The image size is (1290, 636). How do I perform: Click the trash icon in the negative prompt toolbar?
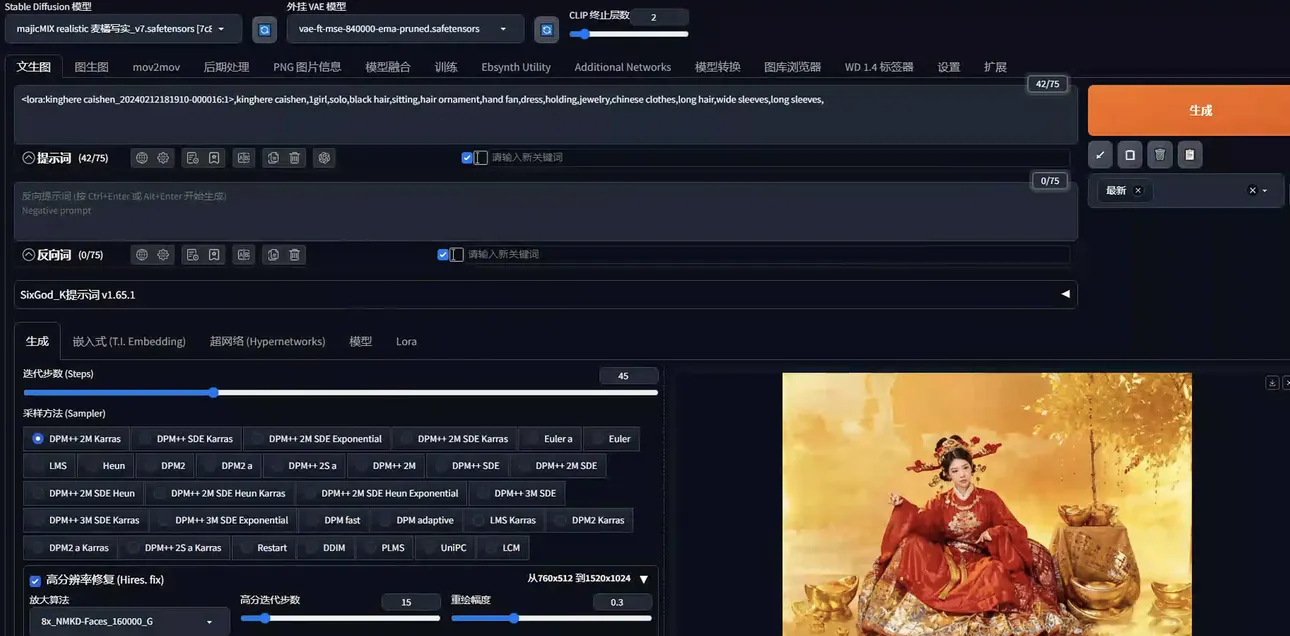(295, 255)
